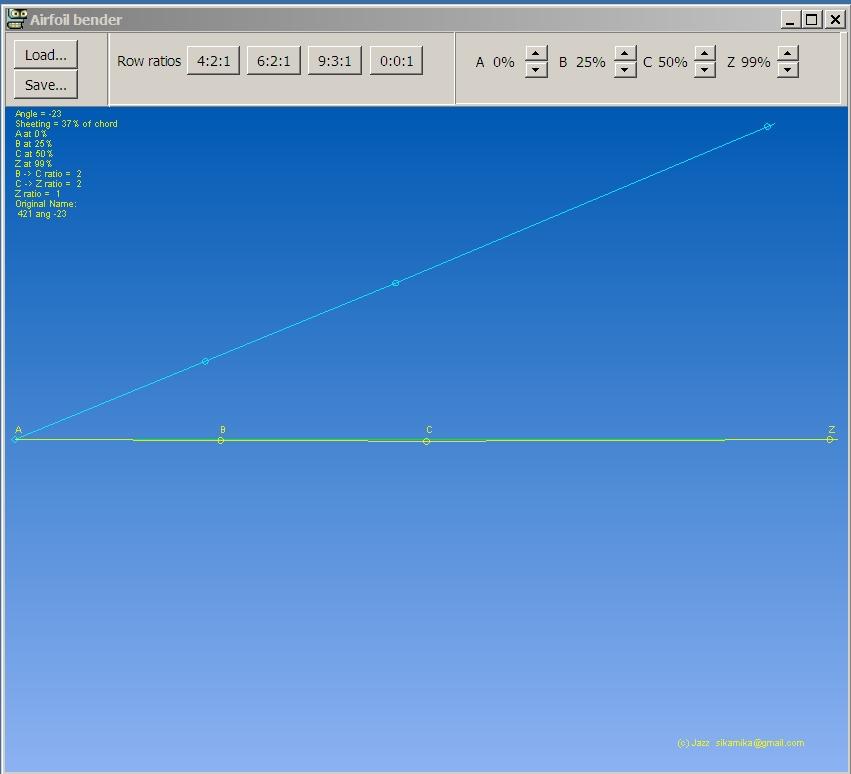Lower the C percentage with down arrow
This screenshot has height=774, width=851.
(705, 70)
